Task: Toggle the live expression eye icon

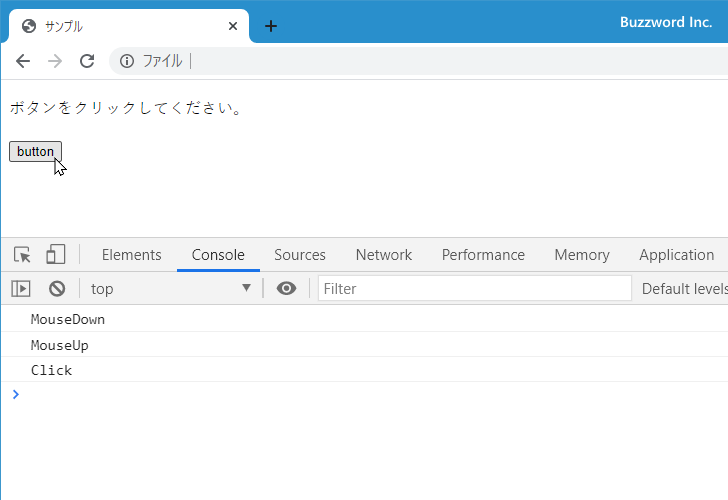Action: click(x=286, y=288)
